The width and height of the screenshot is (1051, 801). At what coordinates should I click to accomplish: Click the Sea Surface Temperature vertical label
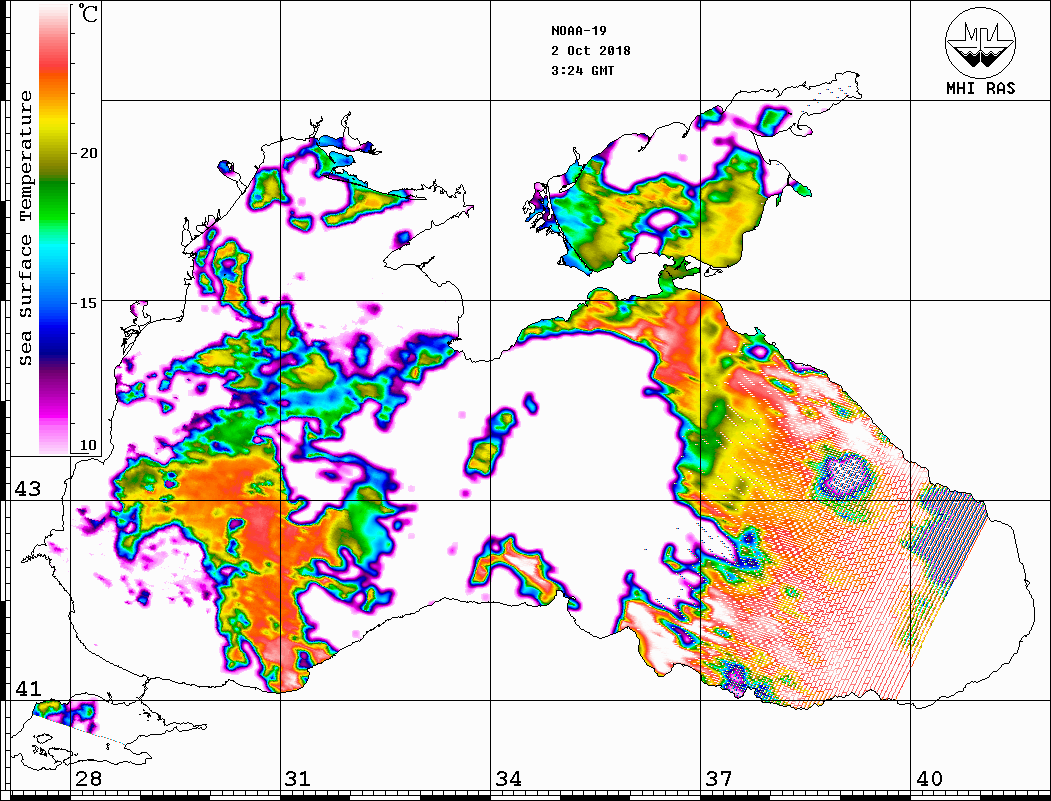point(26,228)
